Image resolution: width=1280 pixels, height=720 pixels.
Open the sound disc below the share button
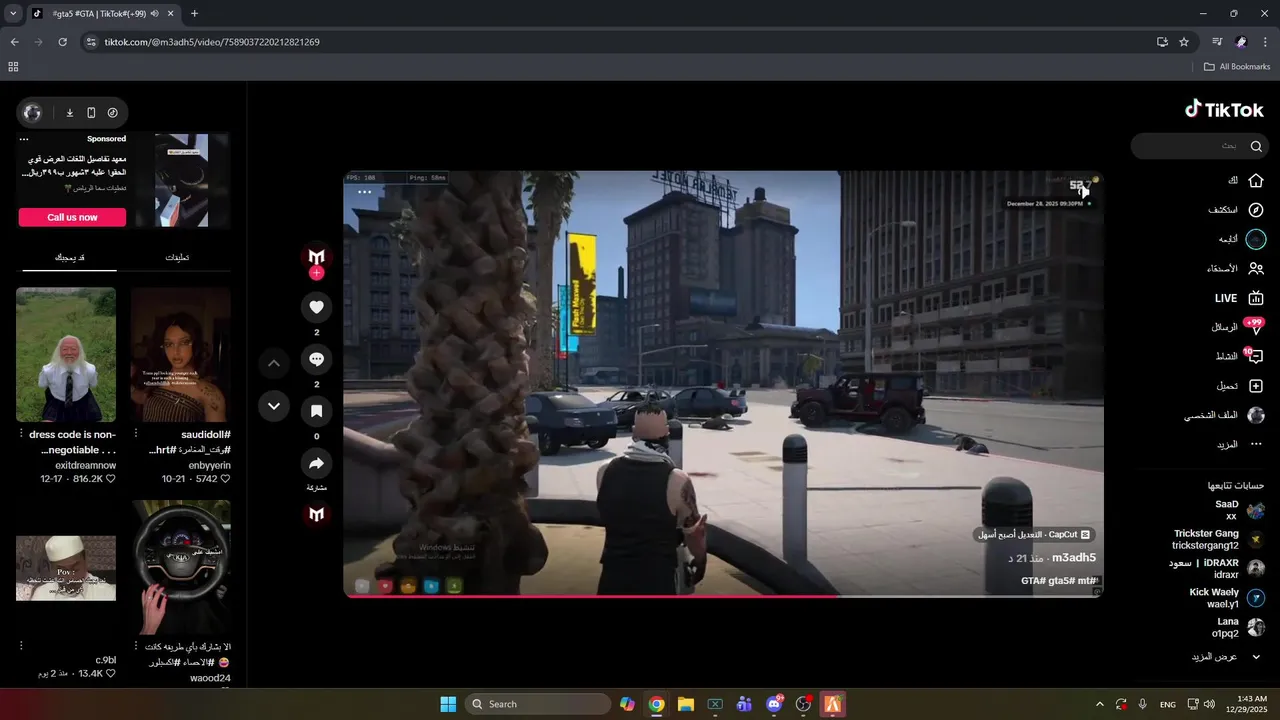coord(316,514)
